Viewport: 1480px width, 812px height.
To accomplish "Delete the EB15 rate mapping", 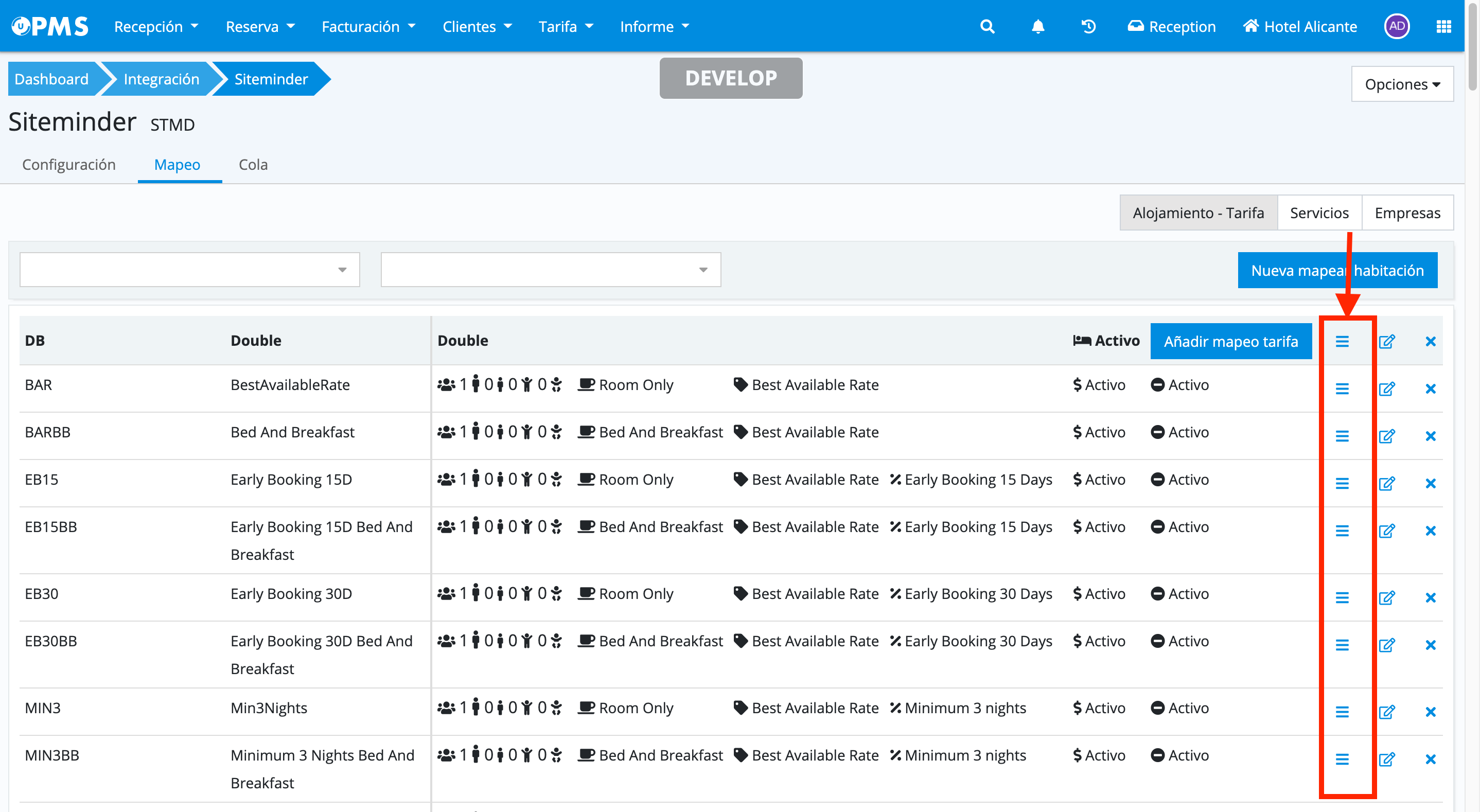I will (x=1430, y=483).
